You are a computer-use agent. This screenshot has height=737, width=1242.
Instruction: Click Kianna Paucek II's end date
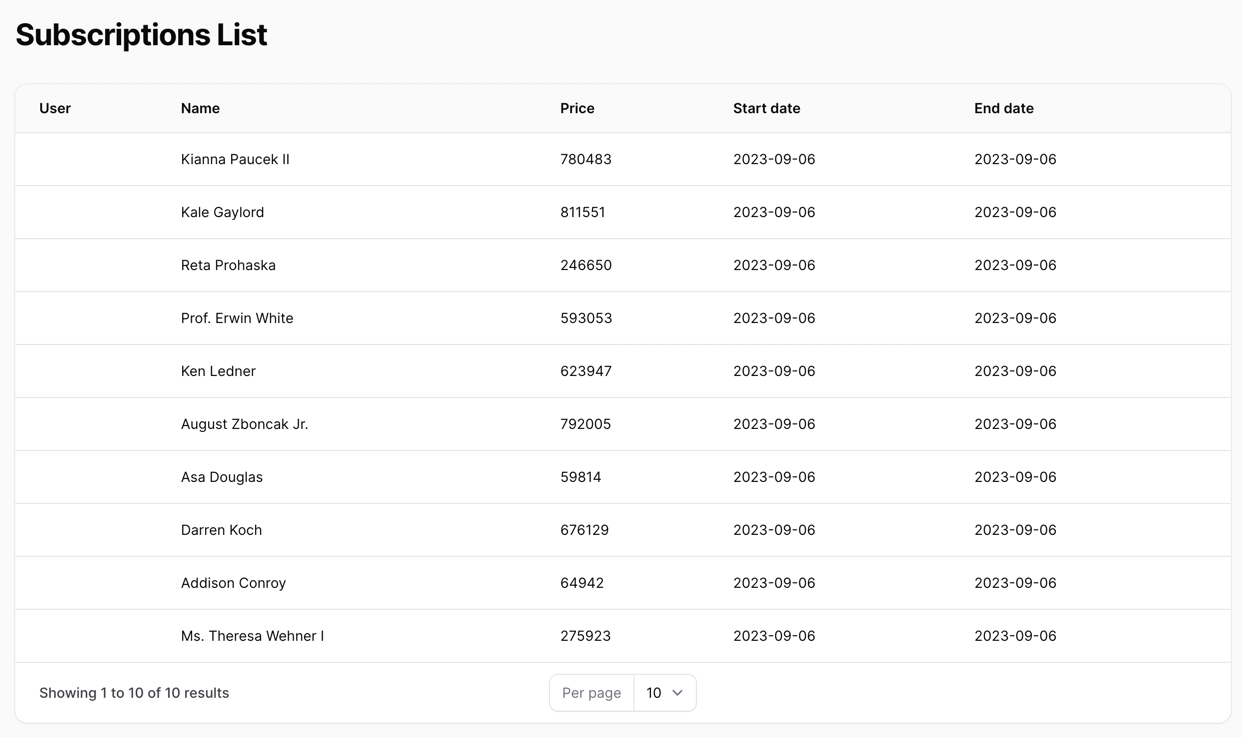[x=1015, y=159]
